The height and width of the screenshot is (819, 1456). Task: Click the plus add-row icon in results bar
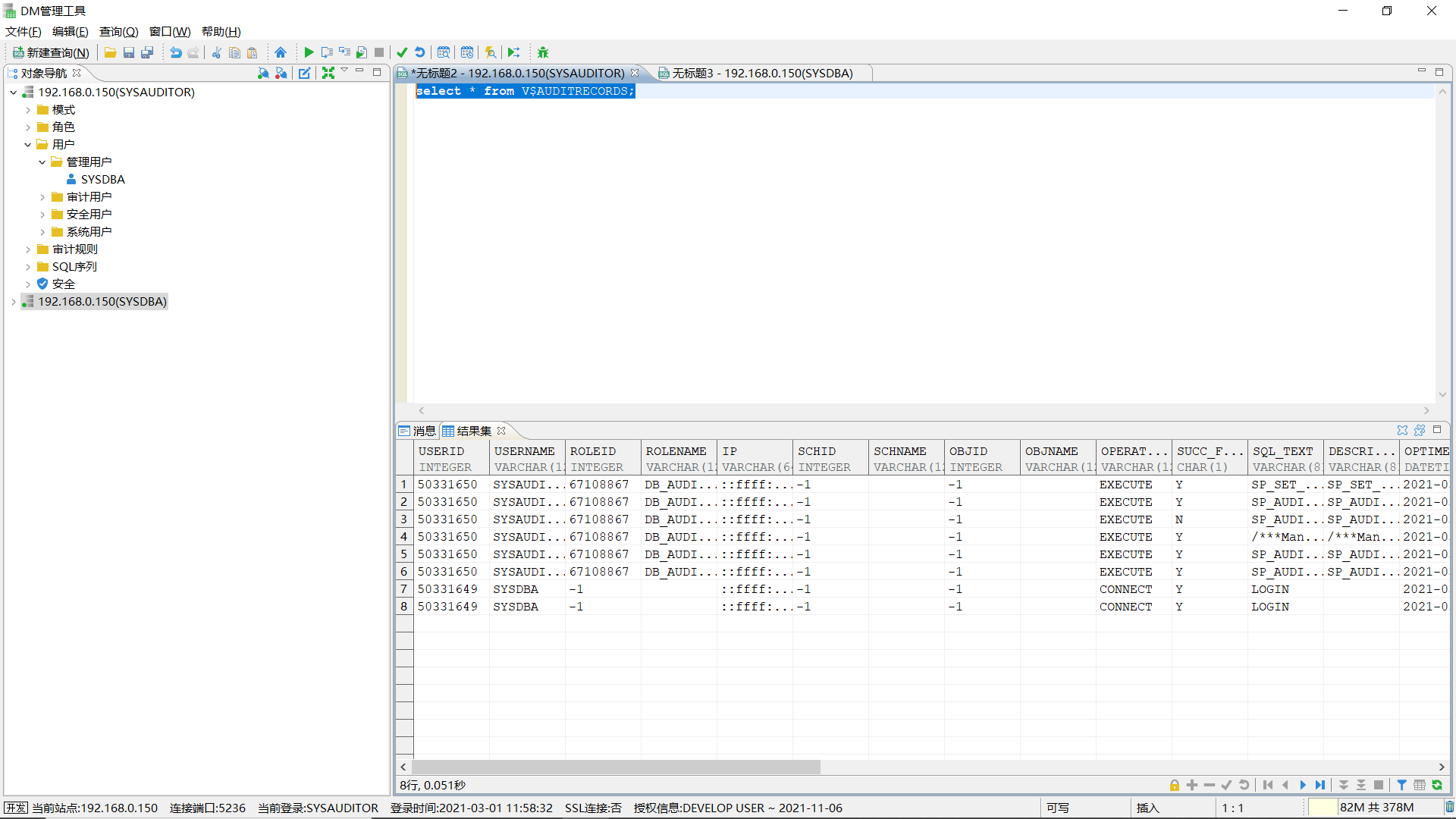click(x=1192, y=785)
